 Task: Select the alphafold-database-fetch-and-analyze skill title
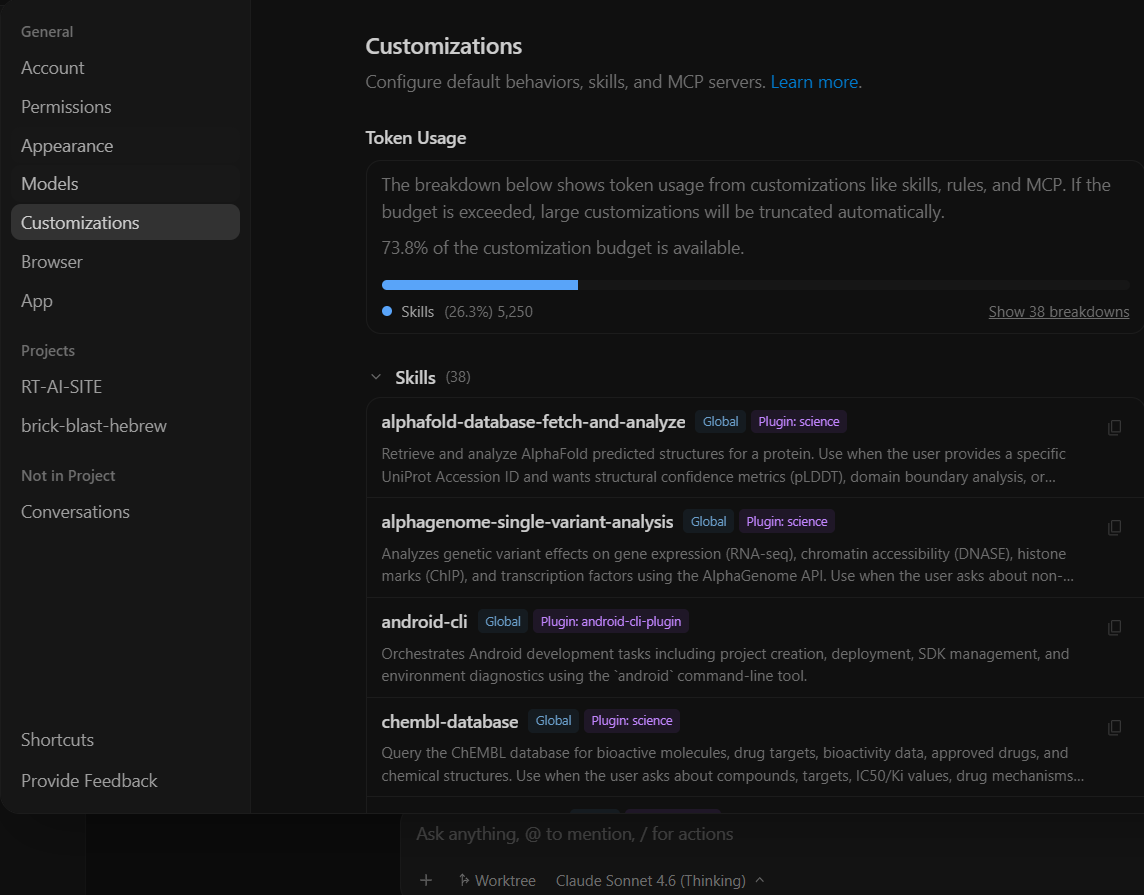pos(533,422)
